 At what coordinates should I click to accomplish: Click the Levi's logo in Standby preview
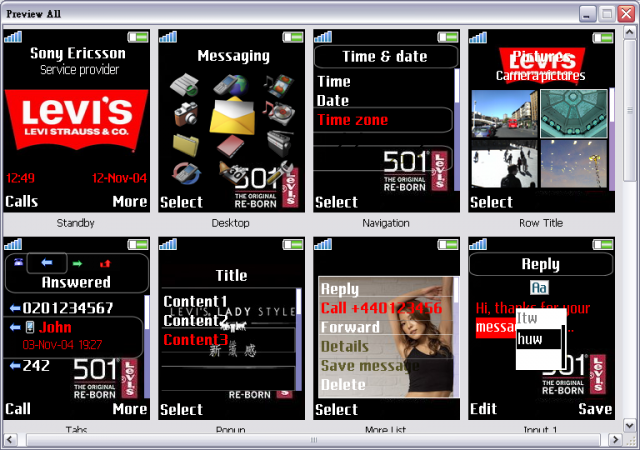pyautogui.click(x=77, y=120)
